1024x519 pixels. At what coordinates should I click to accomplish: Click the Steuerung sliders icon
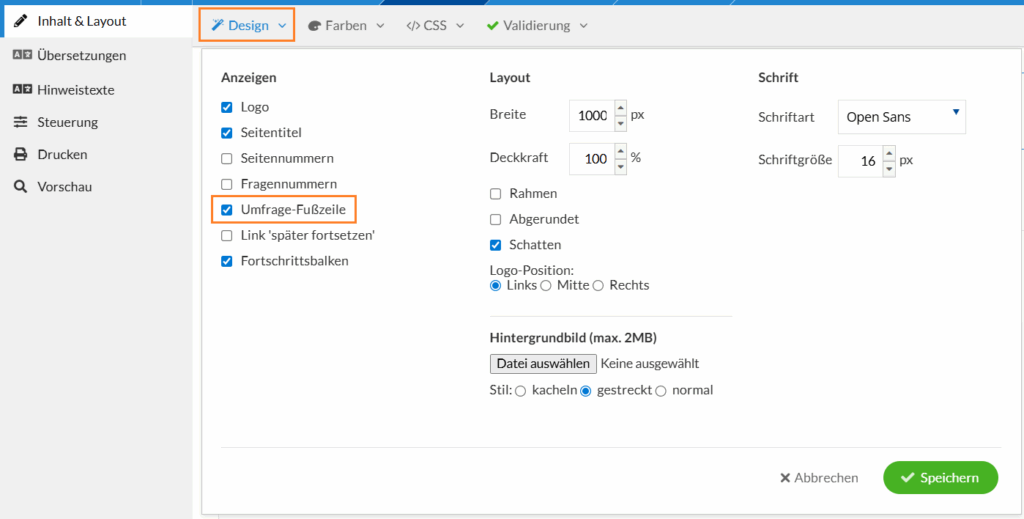(x=20, y=122)
